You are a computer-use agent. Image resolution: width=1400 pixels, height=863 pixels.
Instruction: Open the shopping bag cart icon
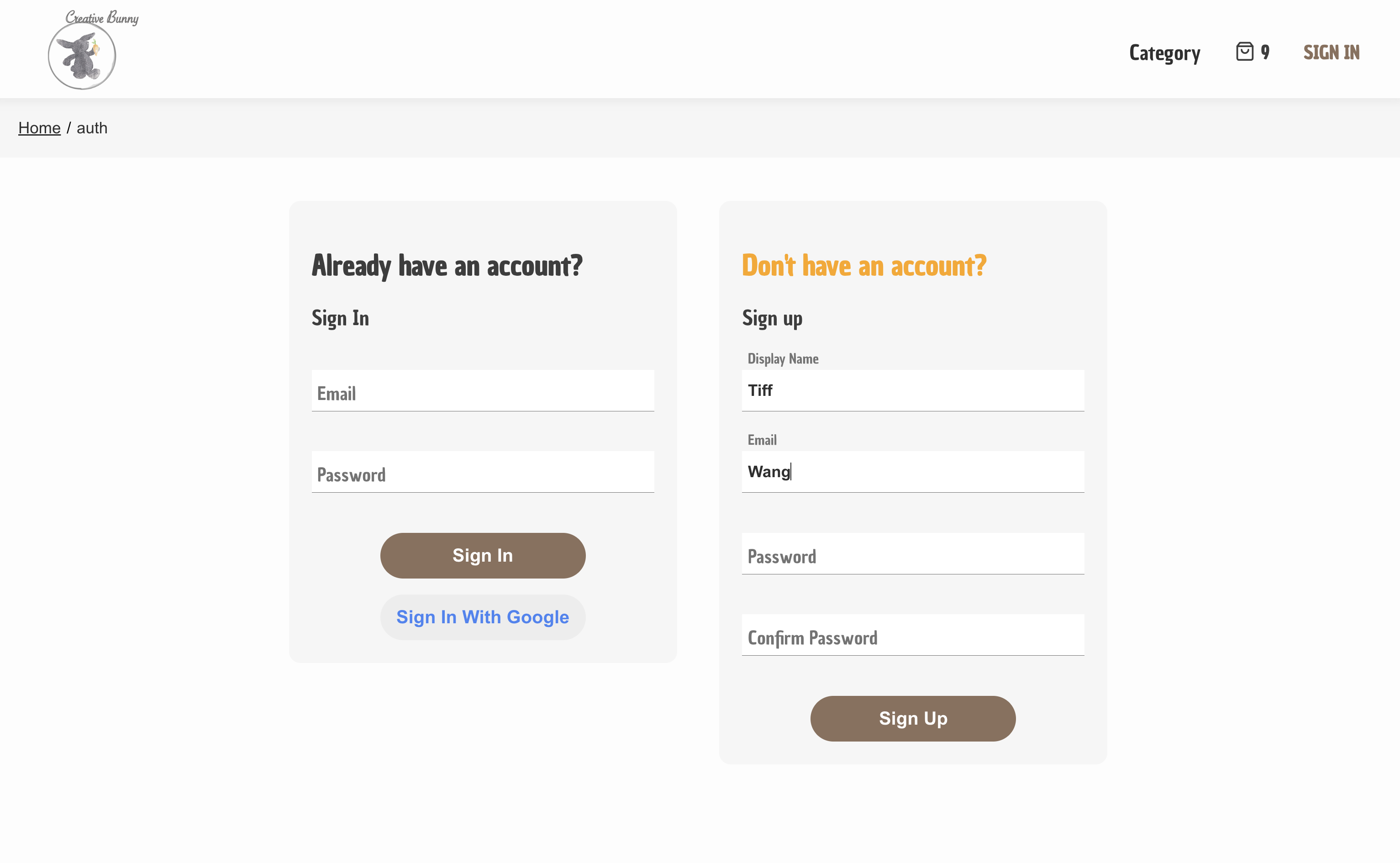[x=1244, y=52]
